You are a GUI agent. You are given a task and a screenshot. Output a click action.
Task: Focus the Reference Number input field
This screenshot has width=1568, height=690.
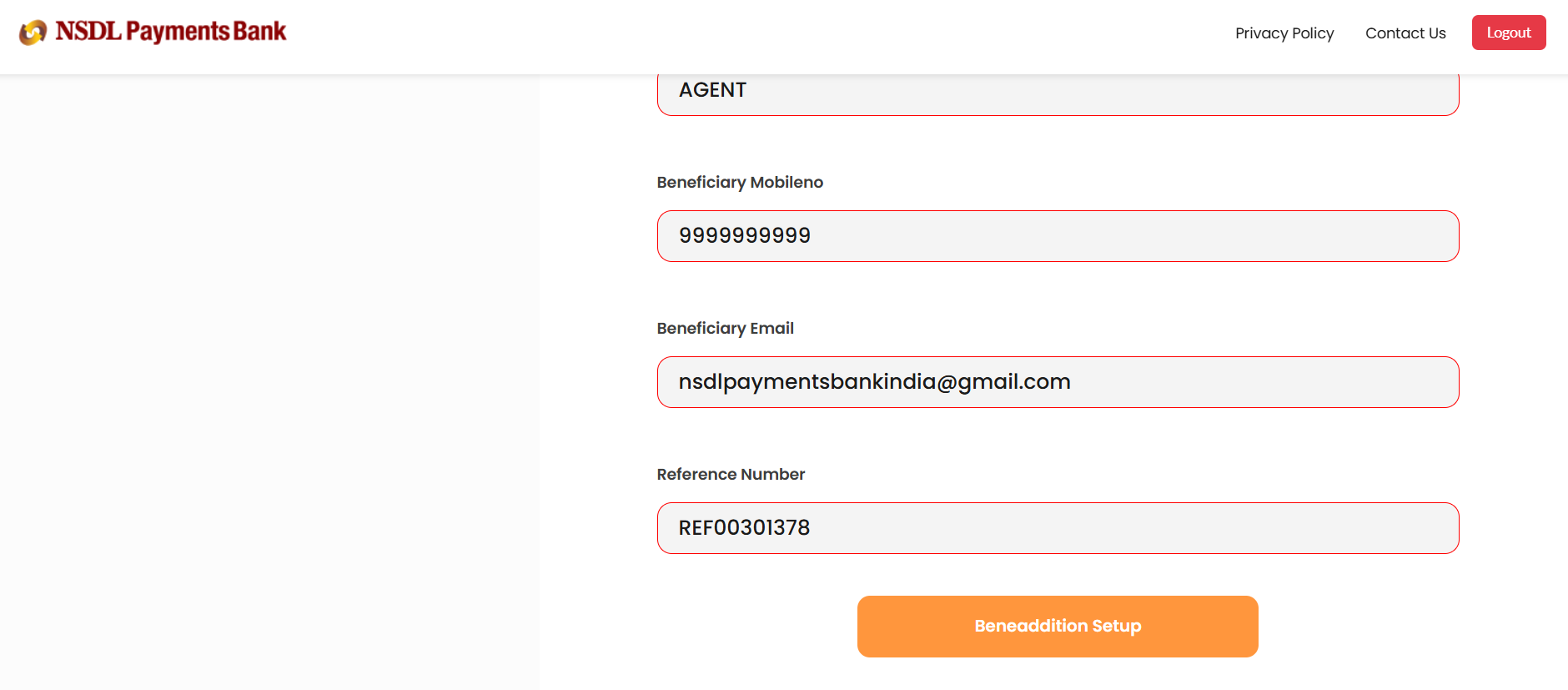click(1058, 528)
